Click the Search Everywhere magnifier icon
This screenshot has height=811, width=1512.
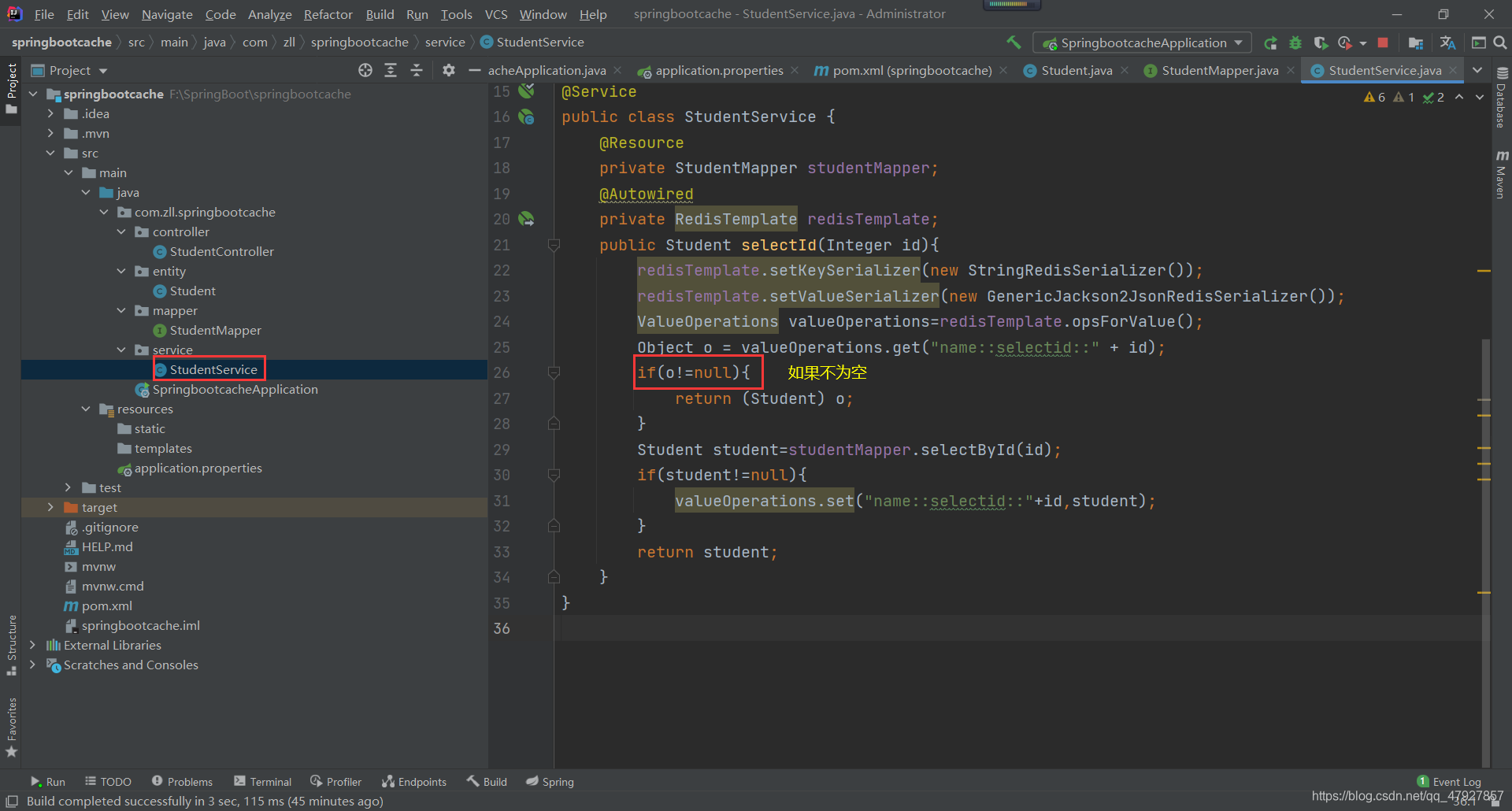(1500, 43)
